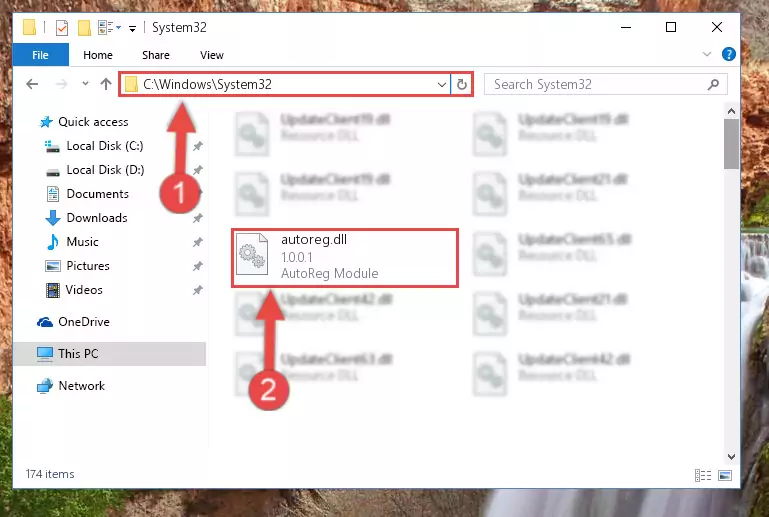Click pin icon next to Videos

(x=197, y=290)
